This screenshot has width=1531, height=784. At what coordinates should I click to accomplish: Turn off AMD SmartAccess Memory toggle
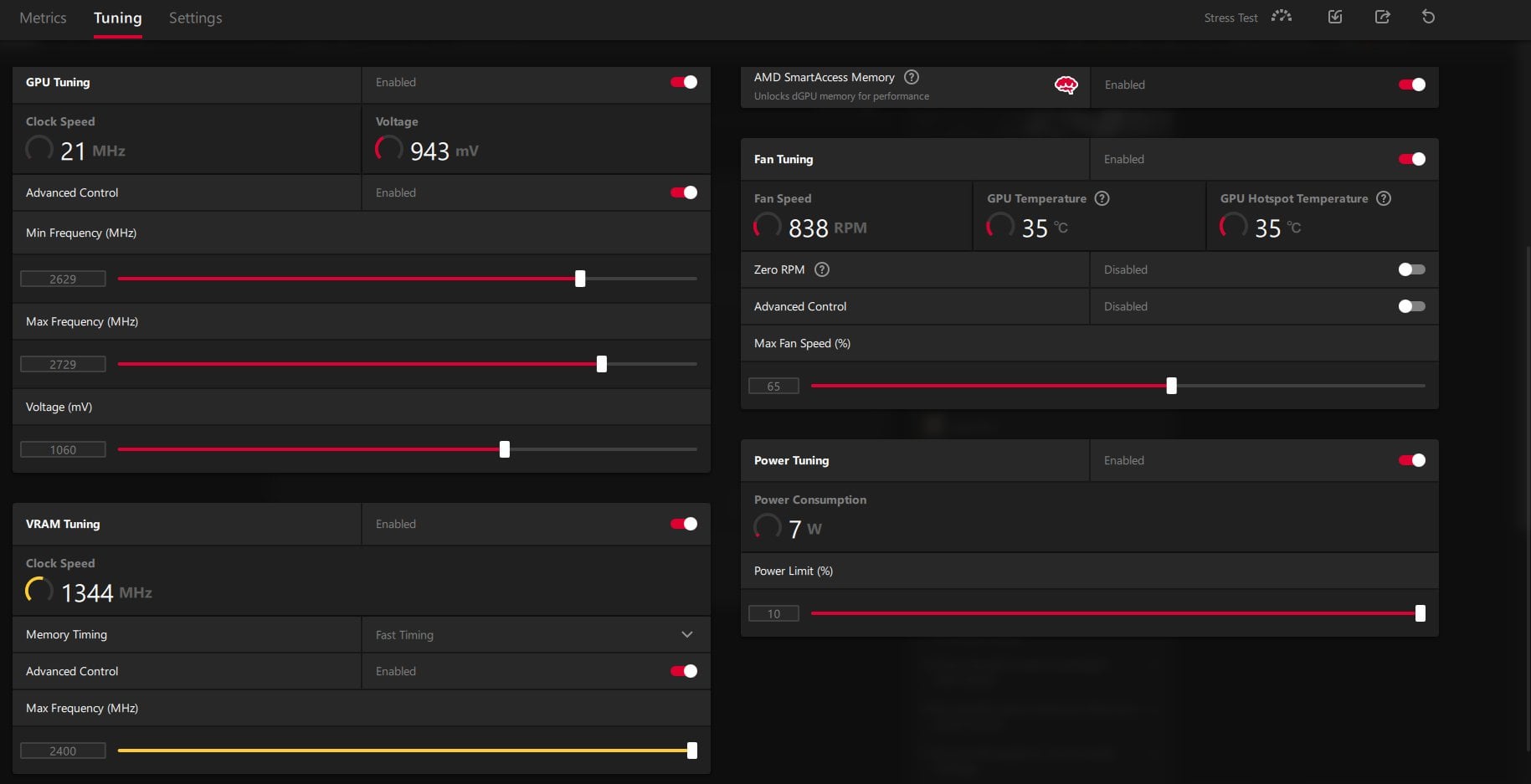pyautogui.click(x=1412, y=85)
